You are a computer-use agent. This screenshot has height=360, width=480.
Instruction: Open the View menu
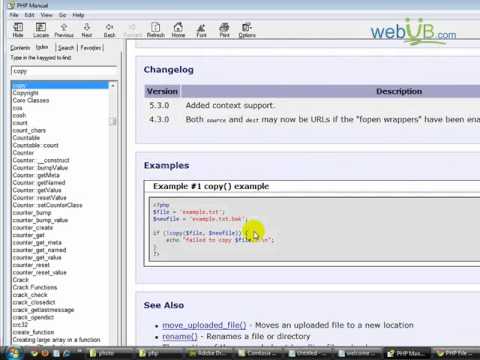(47, 15)
